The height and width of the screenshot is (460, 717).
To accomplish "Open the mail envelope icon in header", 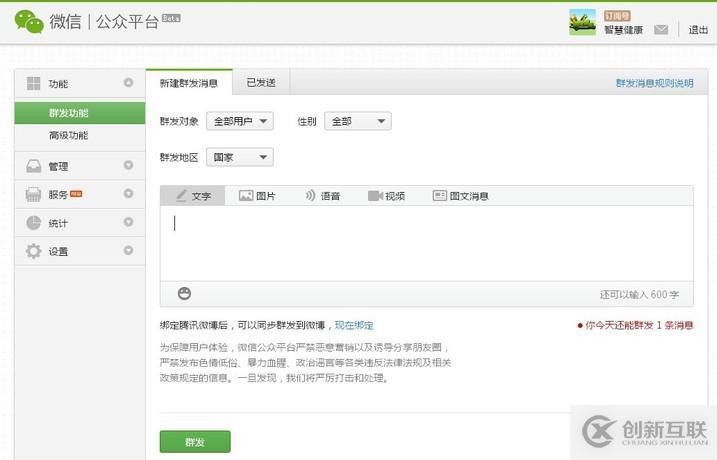I will [661, 30].
